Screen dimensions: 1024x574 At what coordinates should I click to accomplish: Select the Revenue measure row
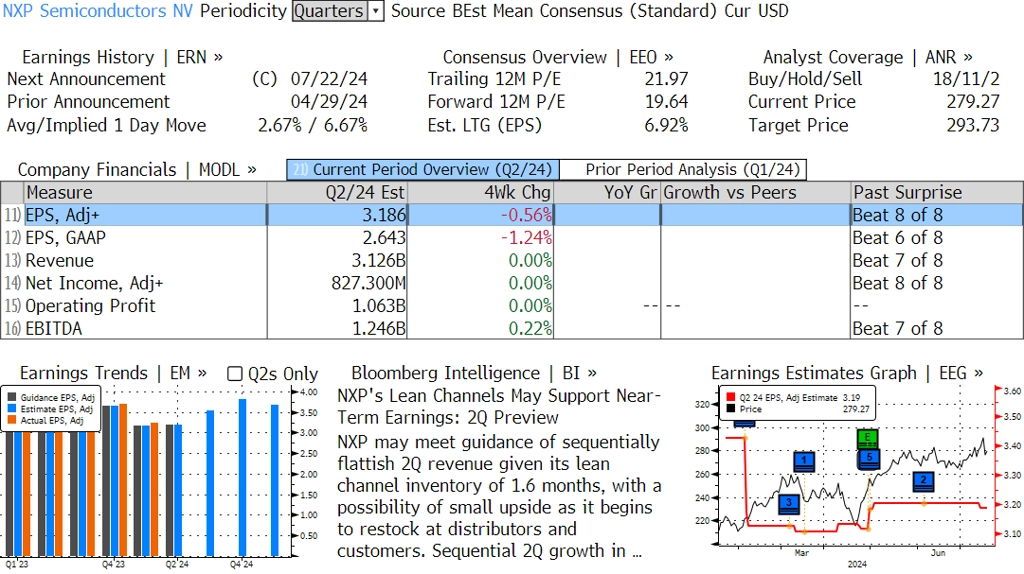tap(512, 261)
